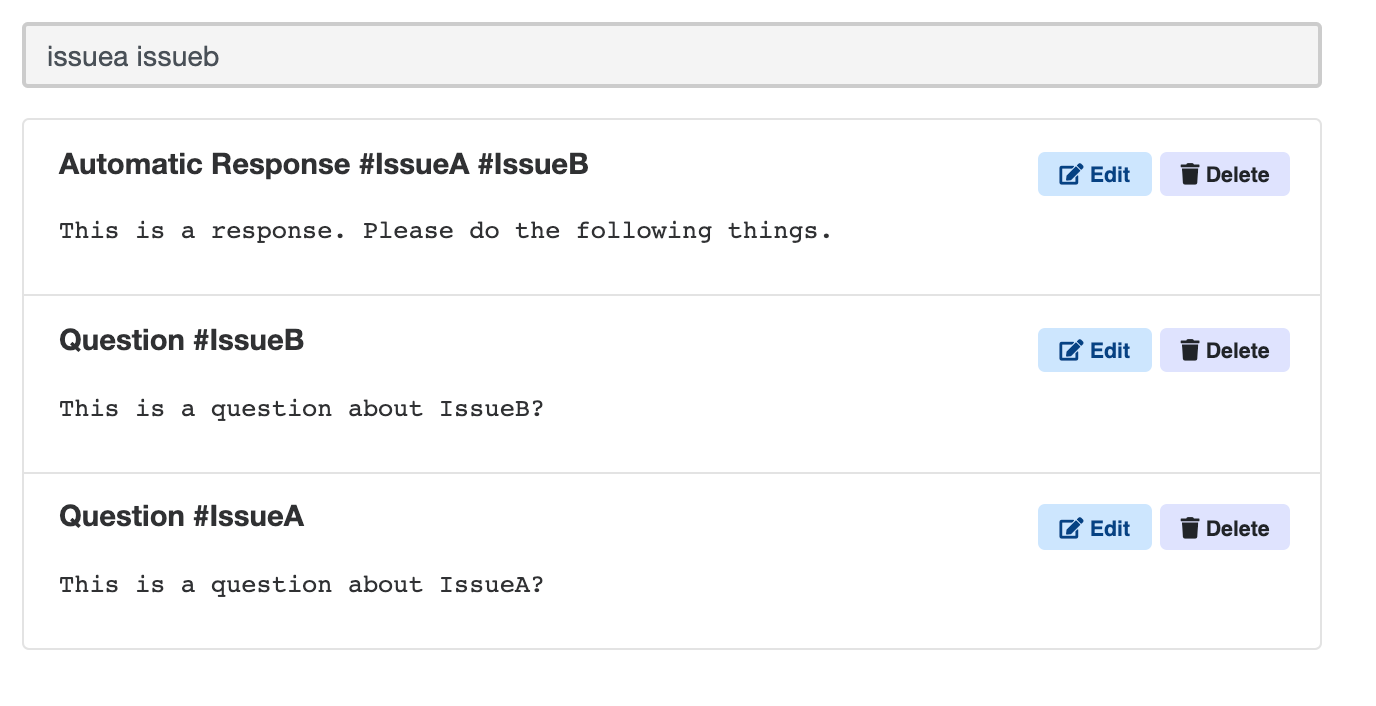Focus the search field containing 'issuea issueb'
The width and height of the screenshot is (1376, 706).
tap(672, 56)
